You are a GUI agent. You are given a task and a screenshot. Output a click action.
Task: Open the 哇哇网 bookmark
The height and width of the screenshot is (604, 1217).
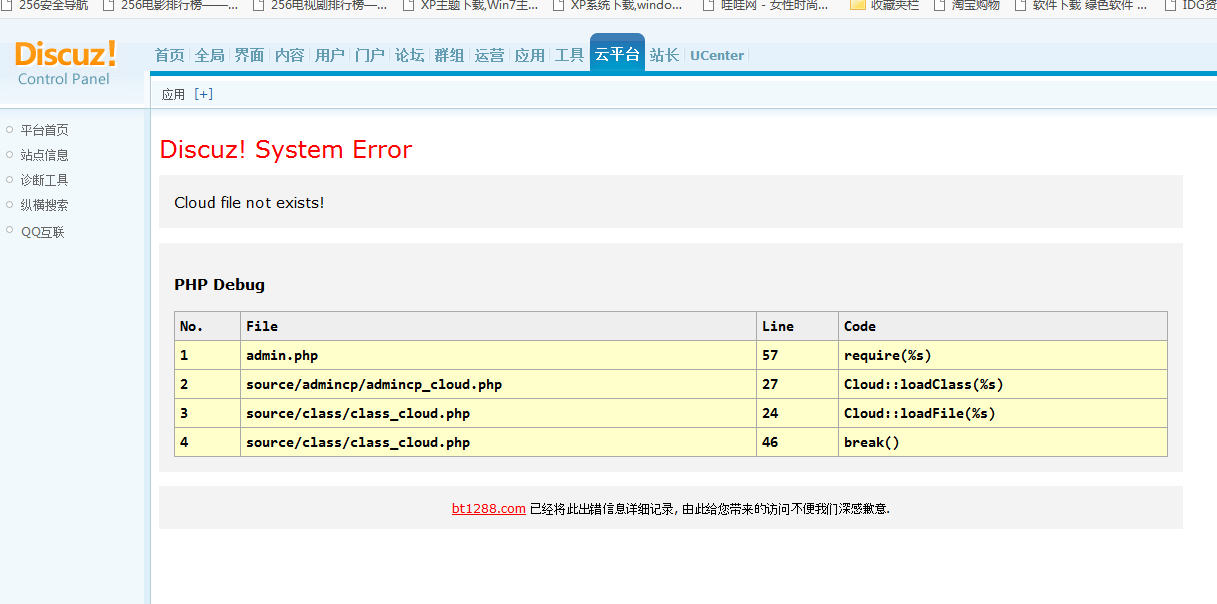766,6
